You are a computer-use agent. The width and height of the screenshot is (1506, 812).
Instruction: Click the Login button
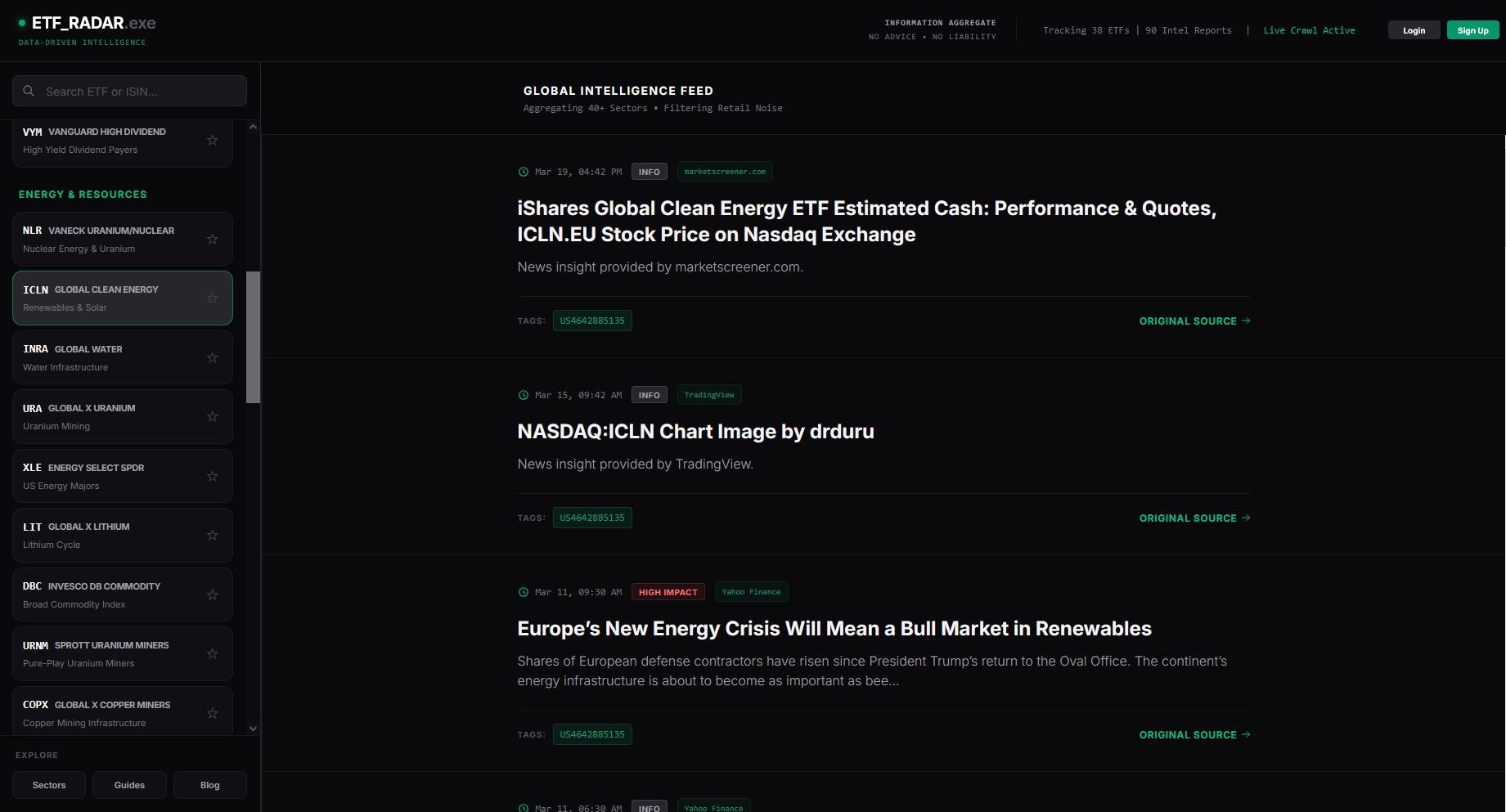point(1414,30)
